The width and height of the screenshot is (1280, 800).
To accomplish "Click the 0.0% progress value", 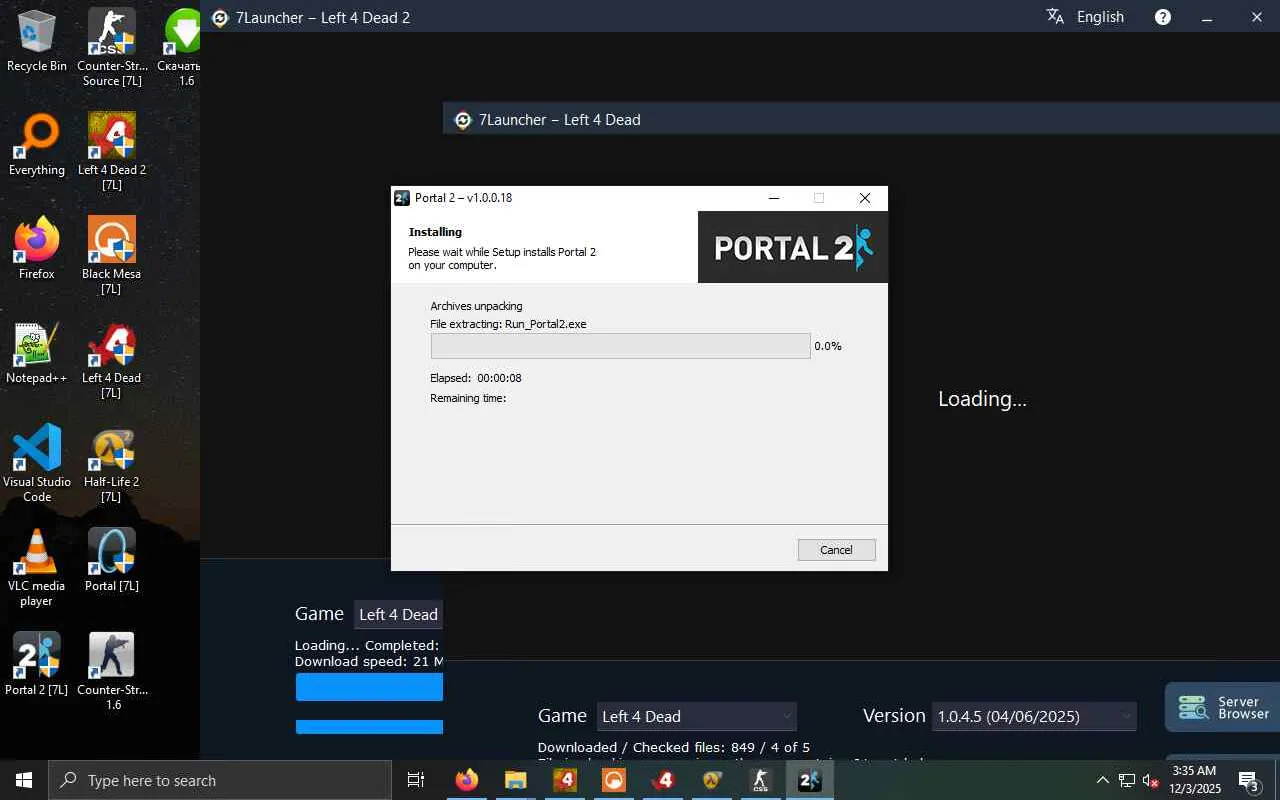I will click(828, 346).
